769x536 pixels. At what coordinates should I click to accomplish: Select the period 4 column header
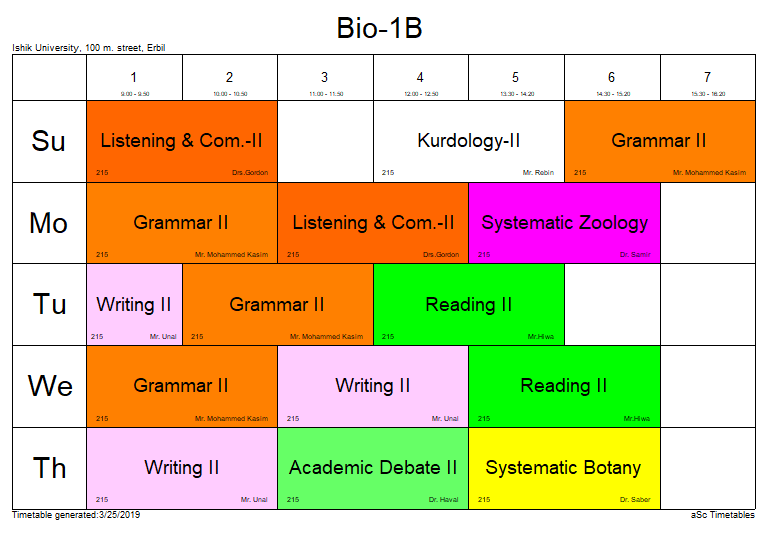421,78
